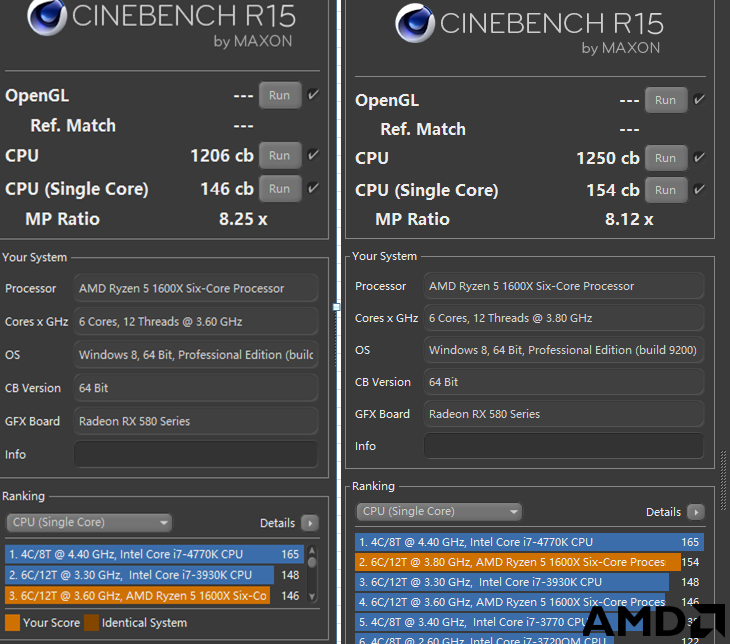Click CB Version field in right window

coord(564,382)
